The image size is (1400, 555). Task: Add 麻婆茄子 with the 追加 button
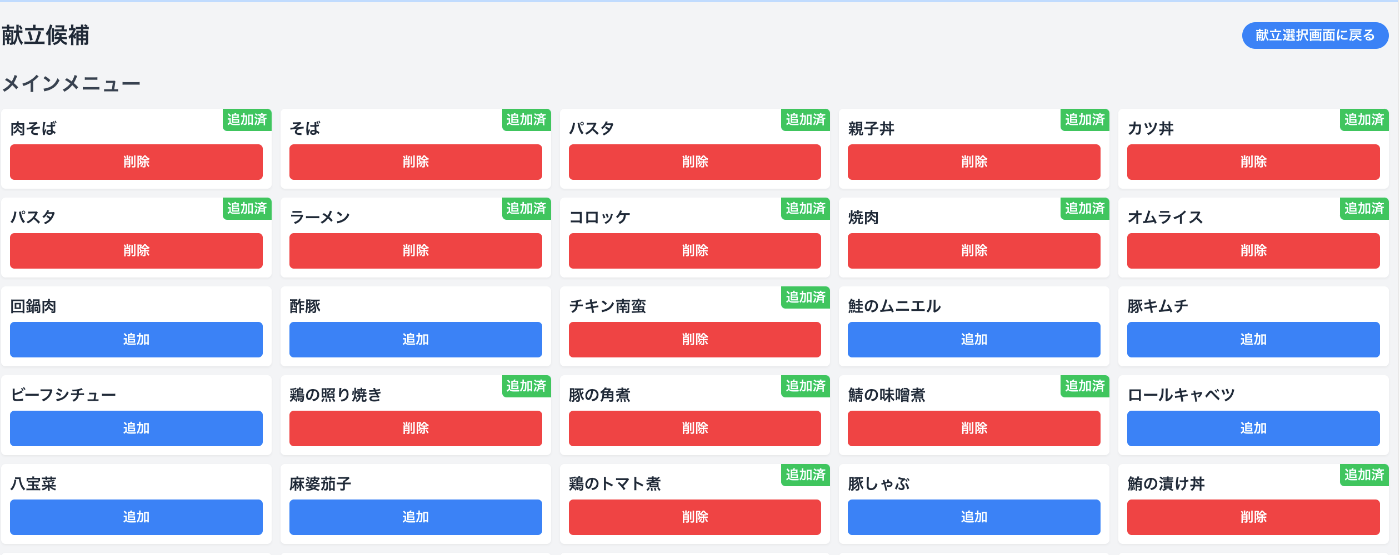pos(416,517)
